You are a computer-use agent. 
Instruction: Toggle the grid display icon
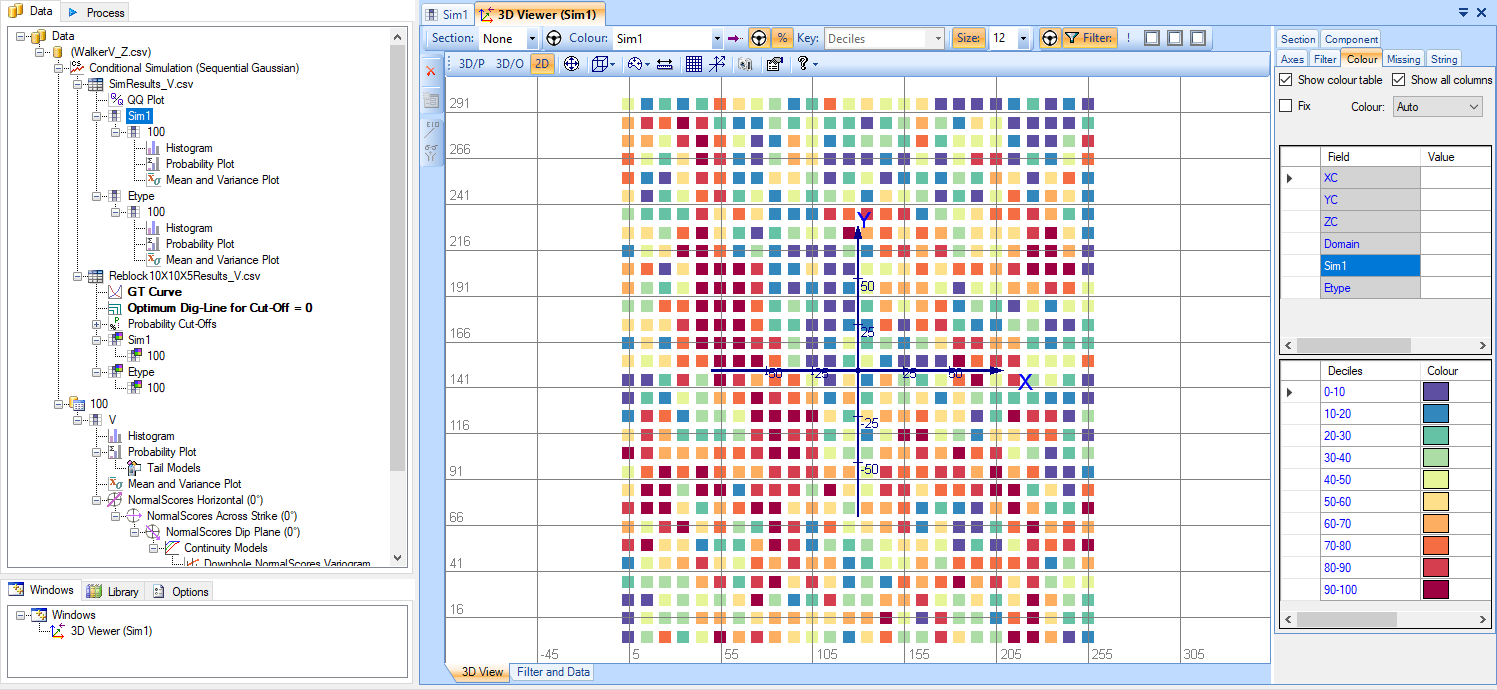point(693,64)
